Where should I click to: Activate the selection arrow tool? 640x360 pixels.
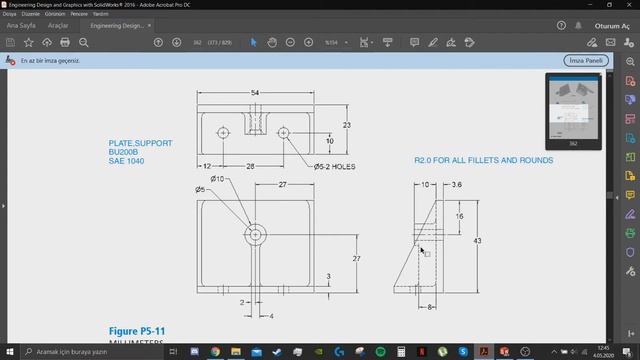coord(253,42)
